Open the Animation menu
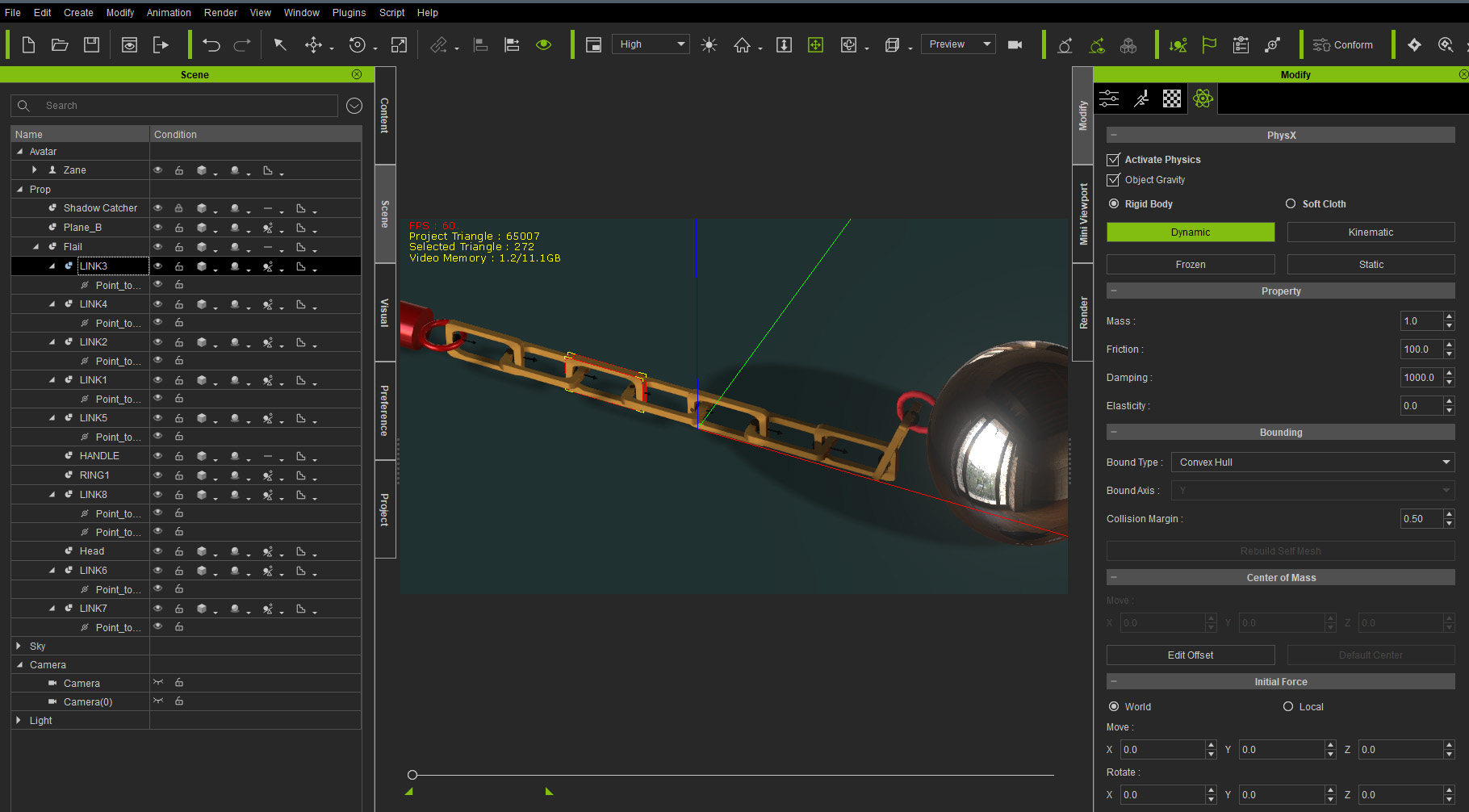Screen dimensions: 1469x812 169,13
